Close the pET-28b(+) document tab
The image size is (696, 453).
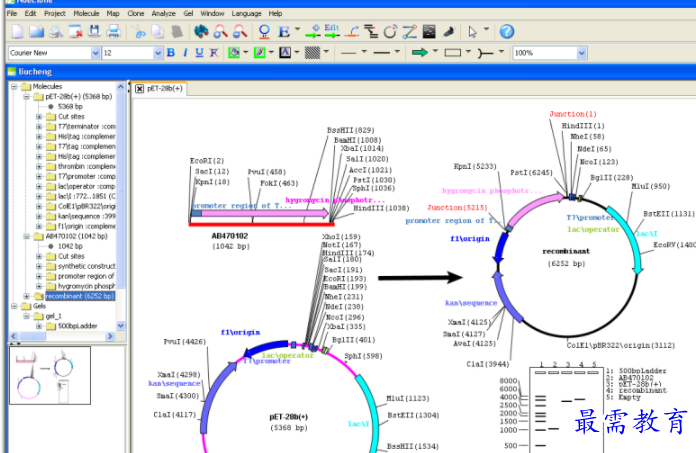point(140,89)
